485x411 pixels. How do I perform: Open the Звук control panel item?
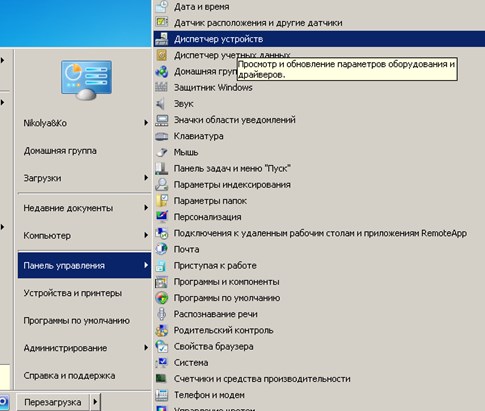319,104
